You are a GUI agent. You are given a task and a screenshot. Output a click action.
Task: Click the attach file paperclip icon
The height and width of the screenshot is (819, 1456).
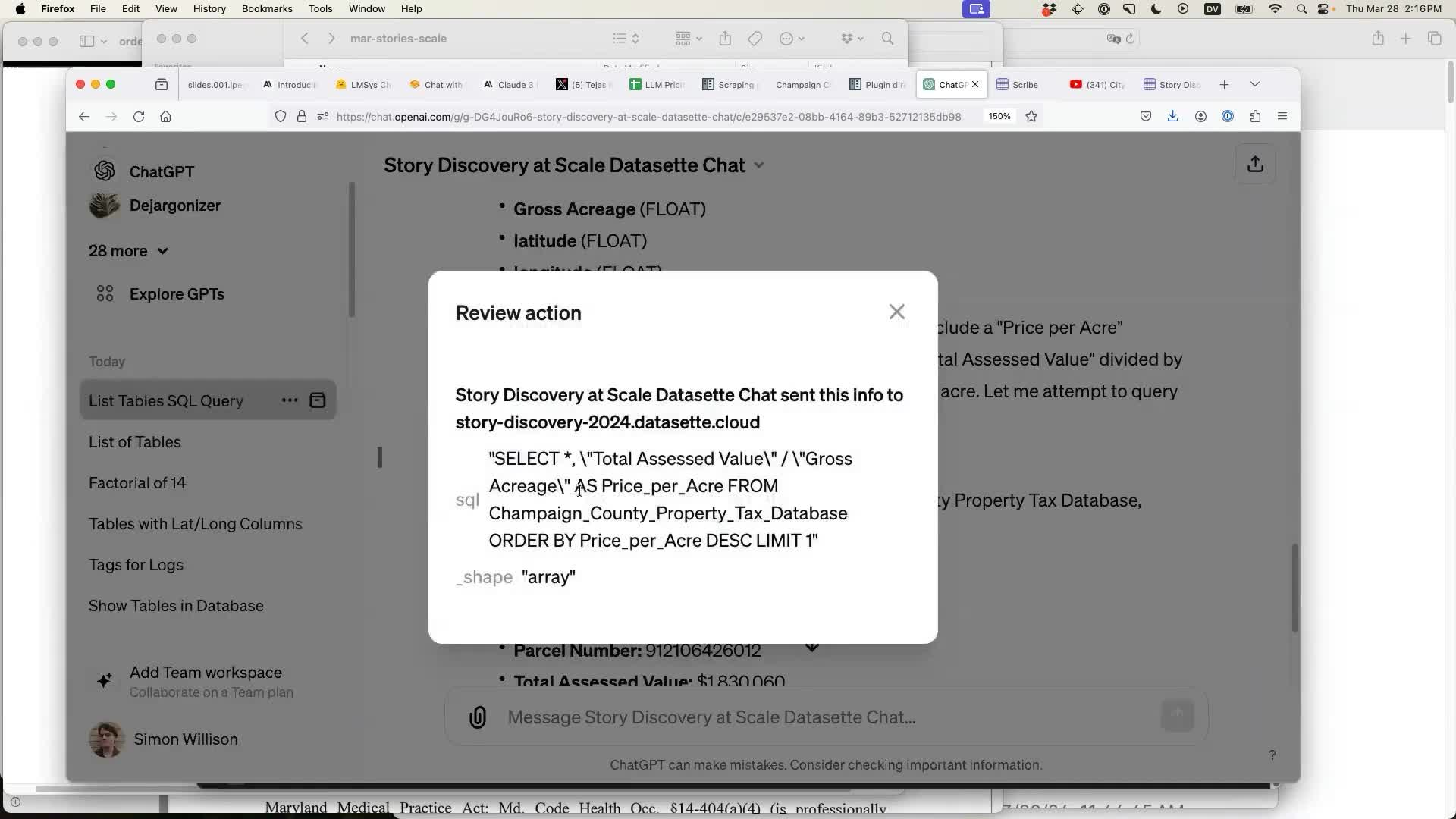478,717
